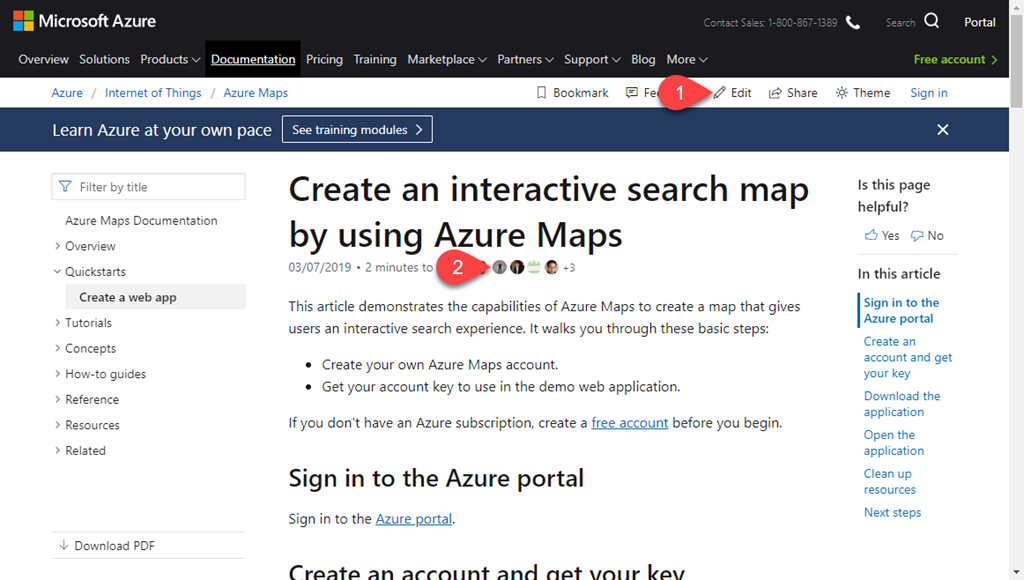The width and height of the screenshot is (1024, 580).
Task: Open the More dropdown menu
Action: [x=686, y=59]
